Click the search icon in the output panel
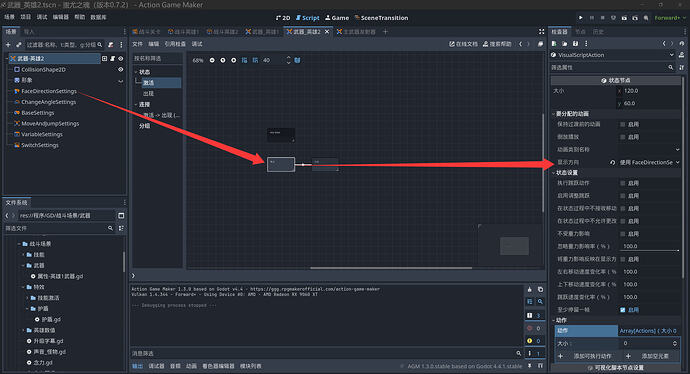690x374 pixels. click(540, 302)
